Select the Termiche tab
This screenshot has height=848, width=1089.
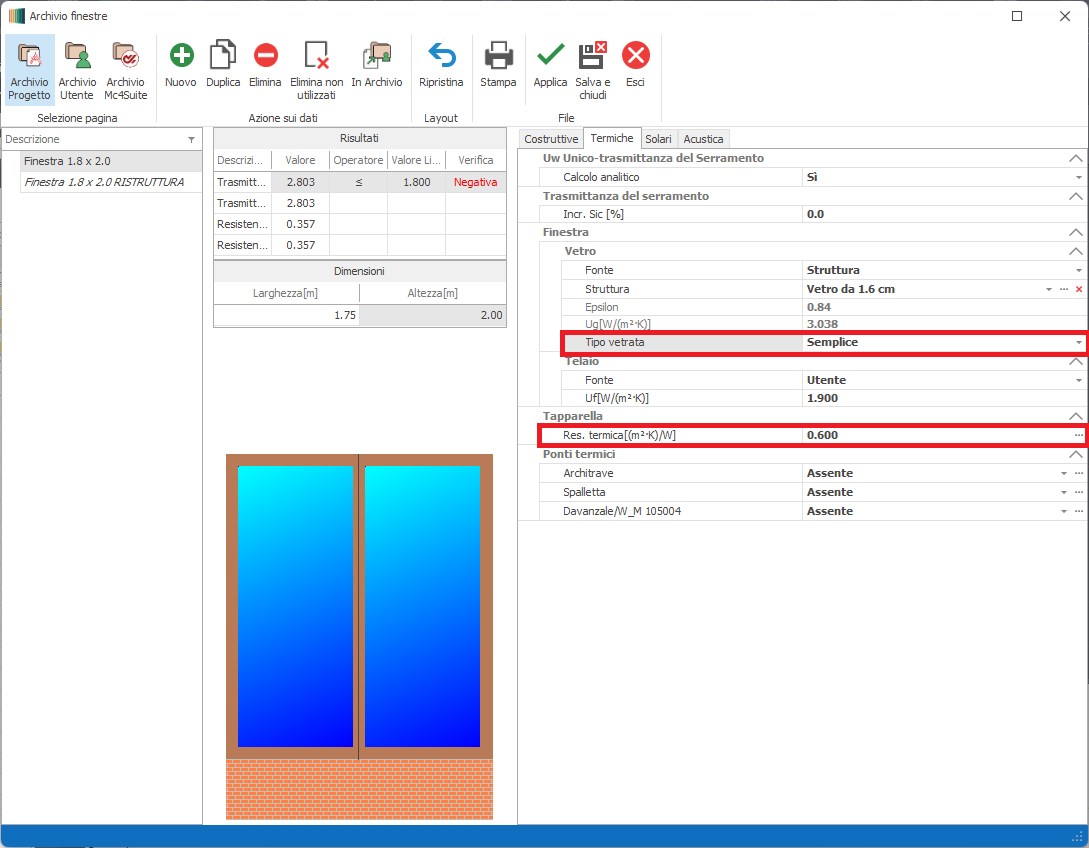(612, 138)
